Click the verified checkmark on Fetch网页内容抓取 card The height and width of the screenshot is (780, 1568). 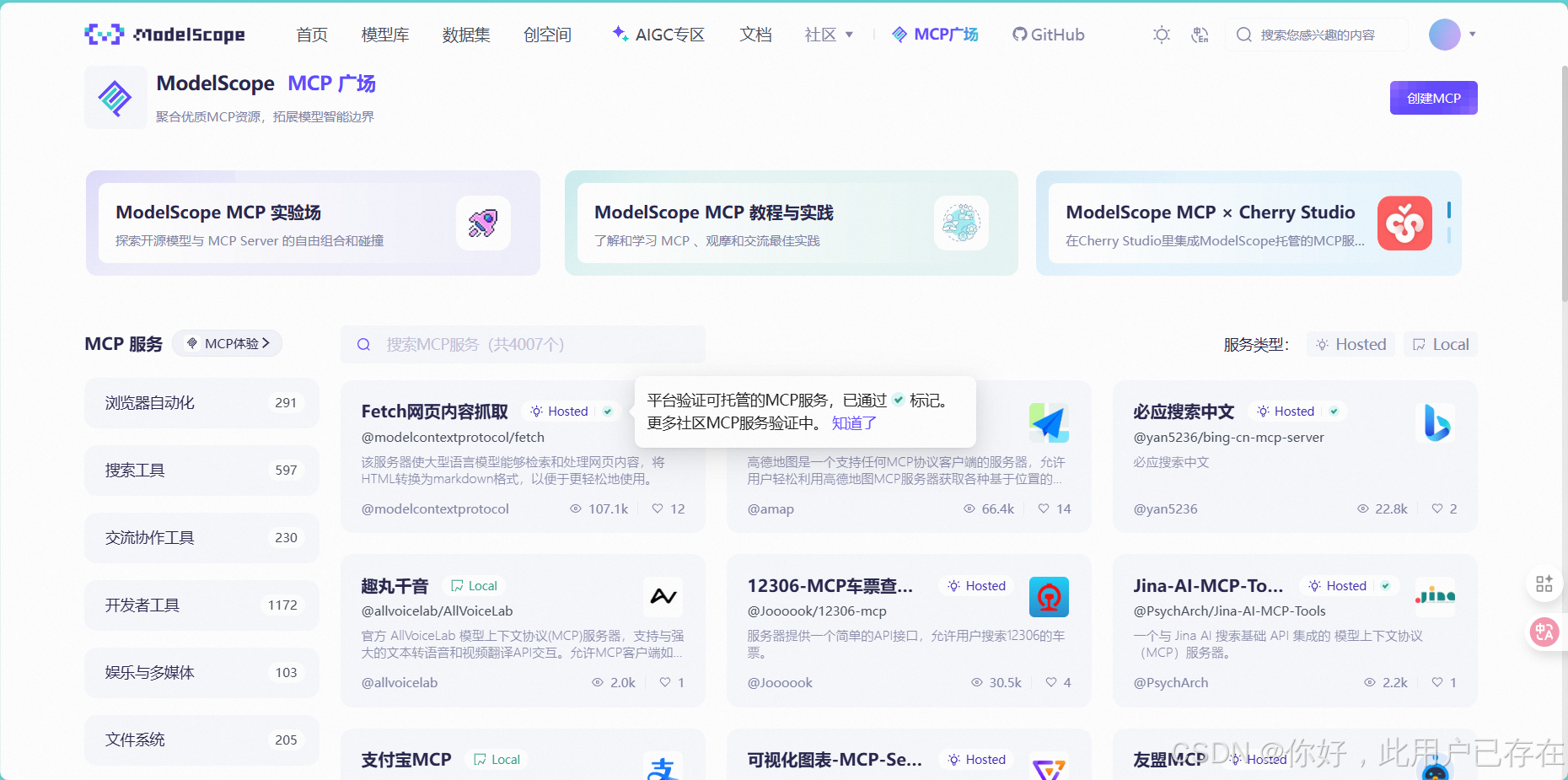pyautogui.click(x=608, y=412)
